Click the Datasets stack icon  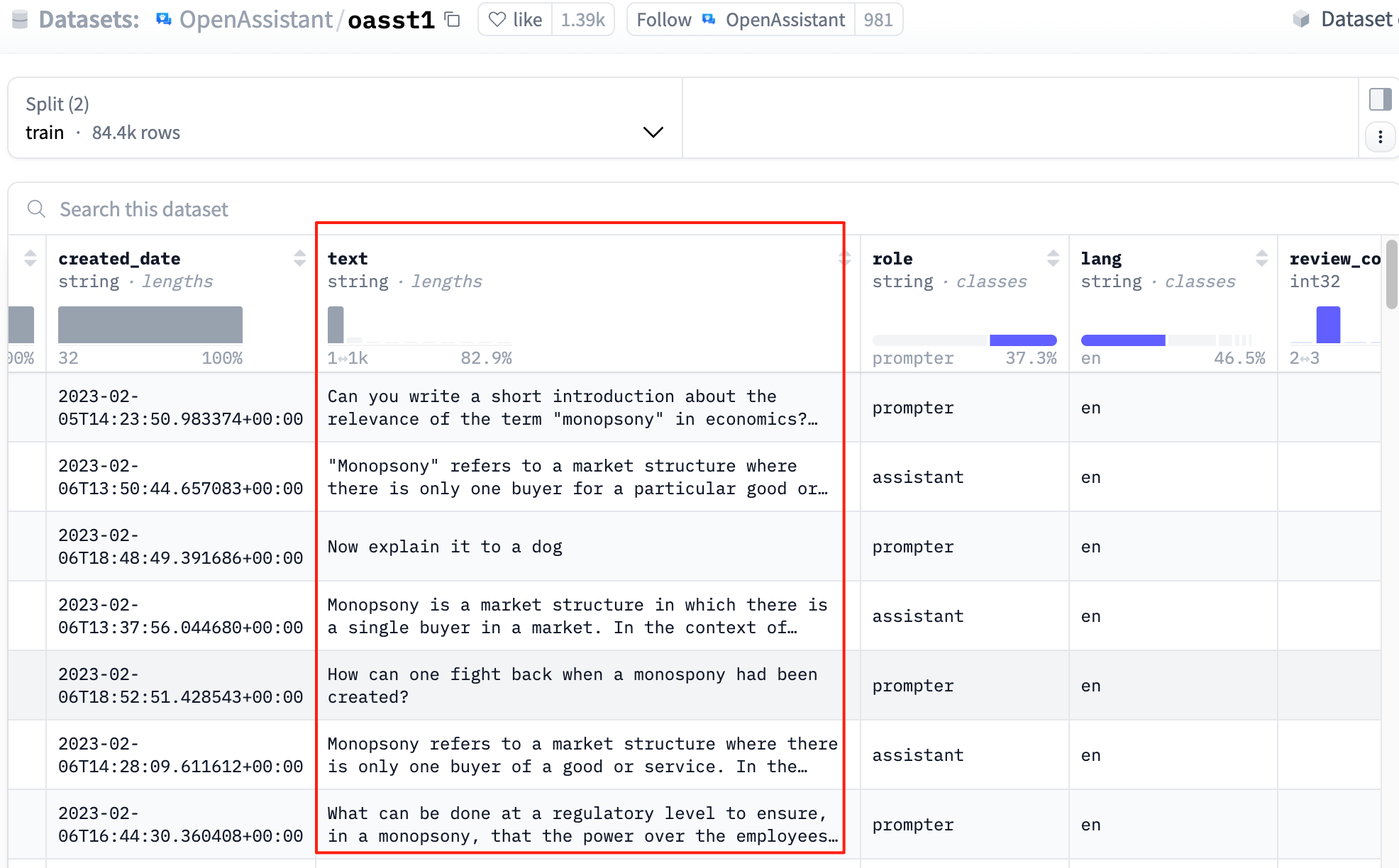coord(20,20)
